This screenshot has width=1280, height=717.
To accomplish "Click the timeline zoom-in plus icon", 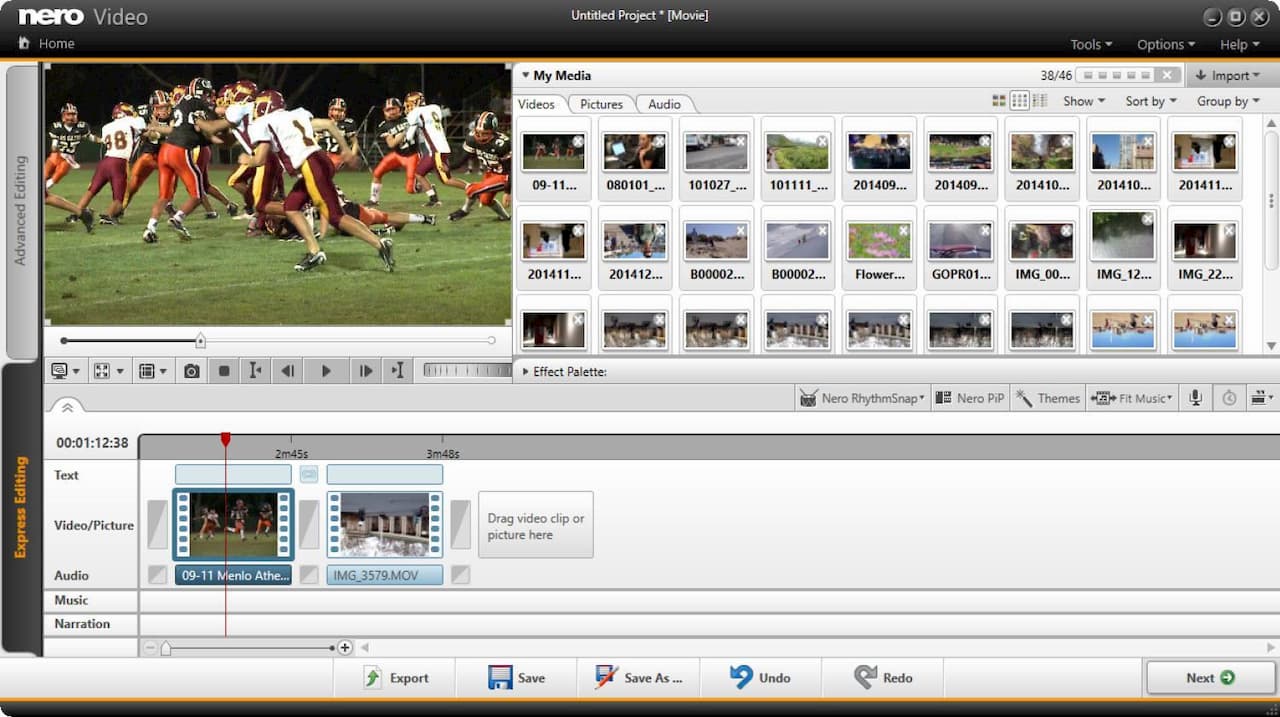I will tap(345, 648).
